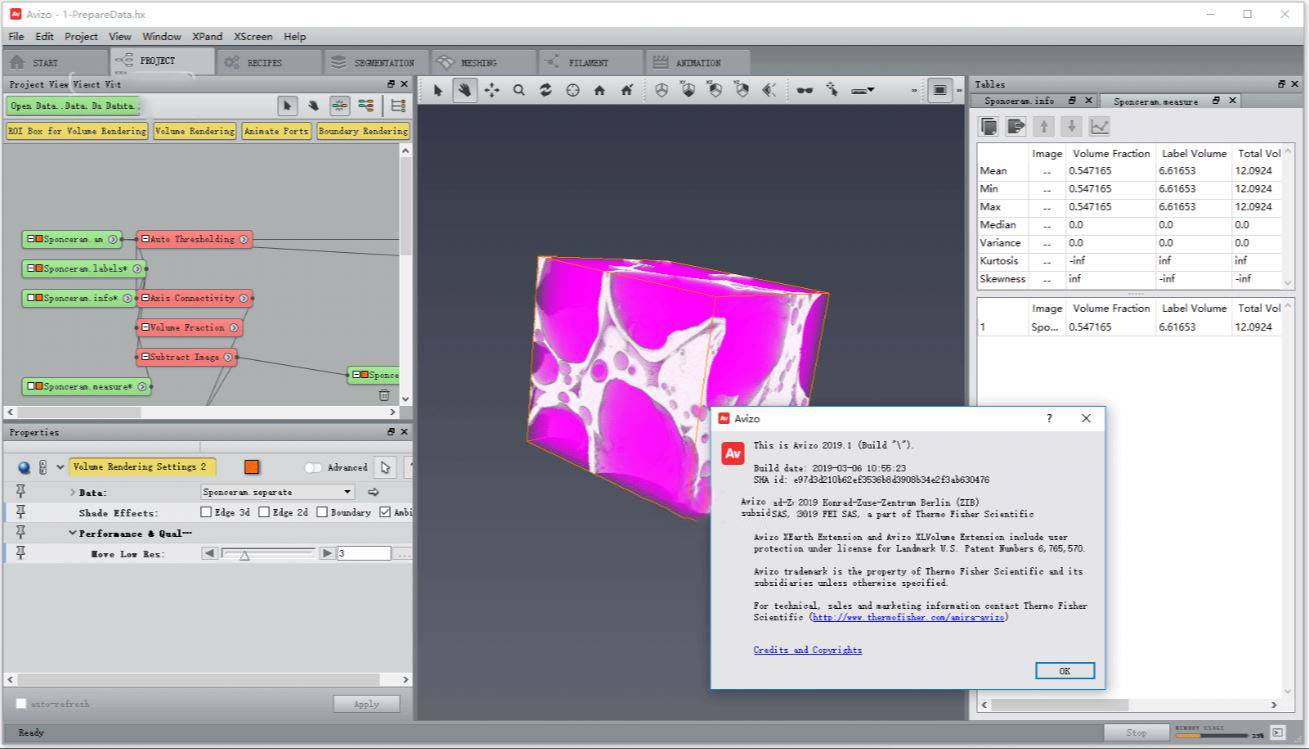Click the arrow icon next to Data dropdown
This screenshot has height=749, width=1309.
click(x=374, y=492)
